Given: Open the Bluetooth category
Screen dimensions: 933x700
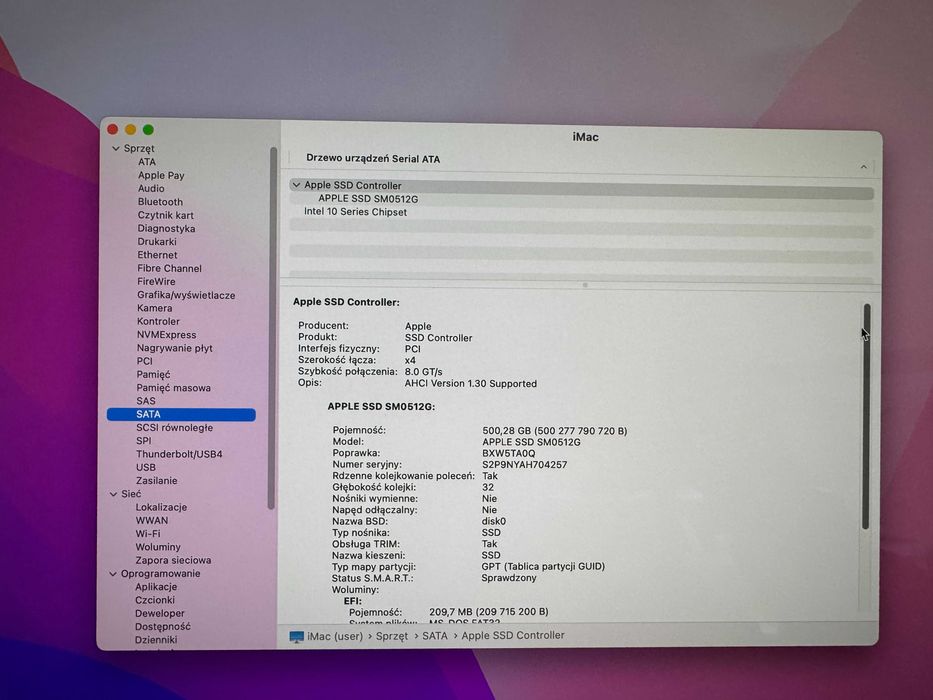Looking at the screenshot, I should [160, 202].
